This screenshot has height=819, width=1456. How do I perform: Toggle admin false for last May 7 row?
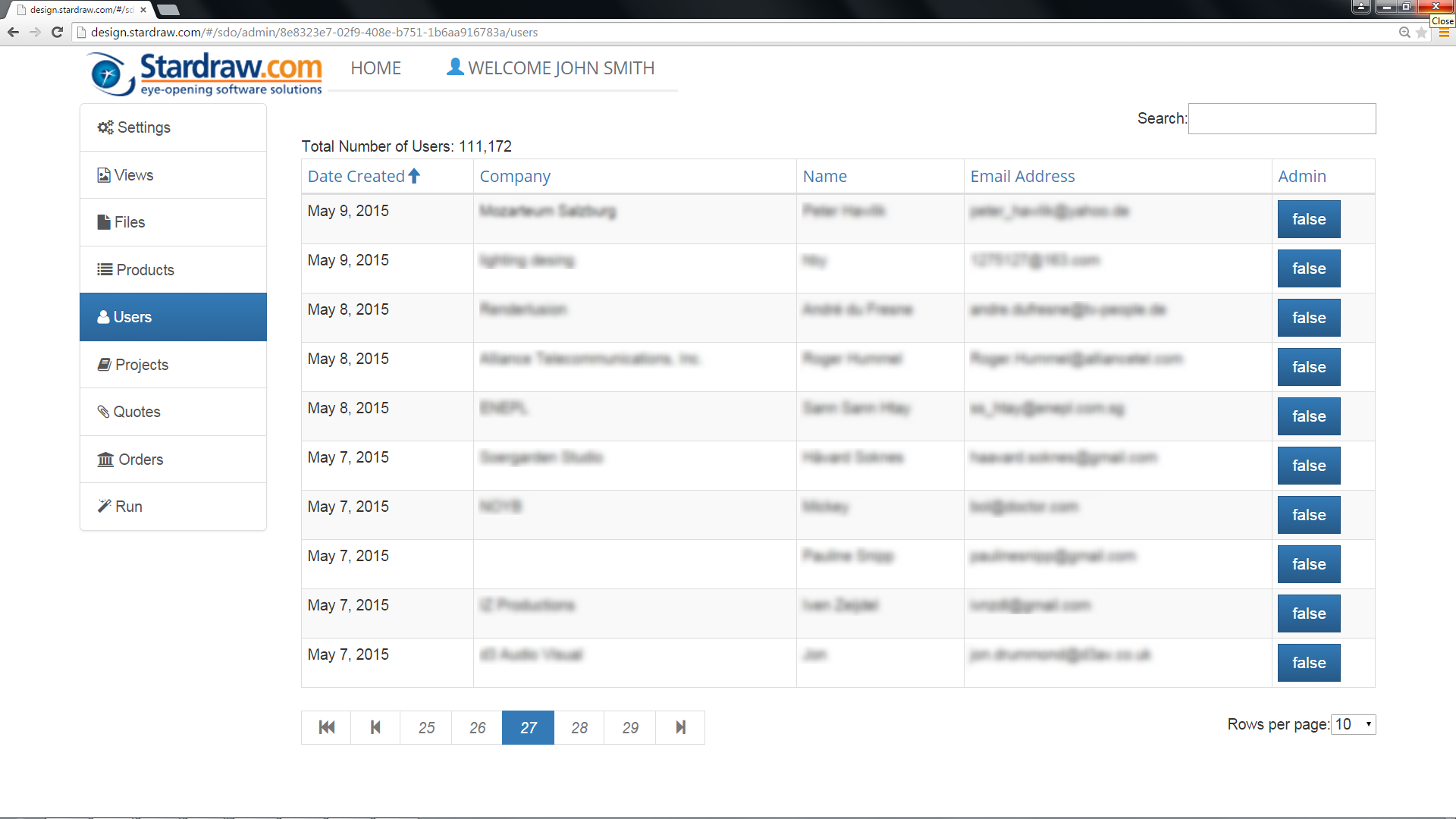1308,663
